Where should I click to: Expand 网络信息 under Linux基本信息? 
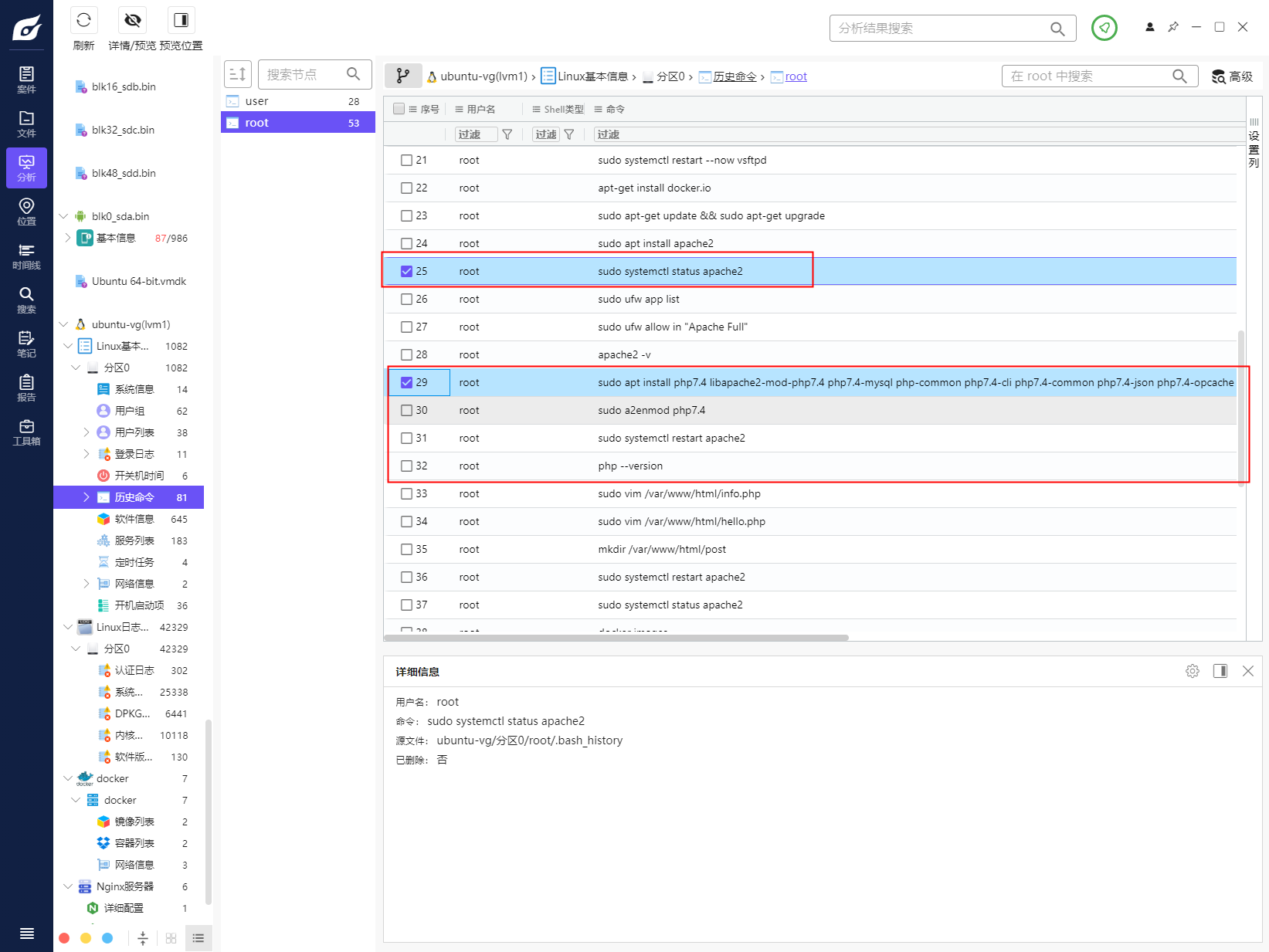[87, 584]
